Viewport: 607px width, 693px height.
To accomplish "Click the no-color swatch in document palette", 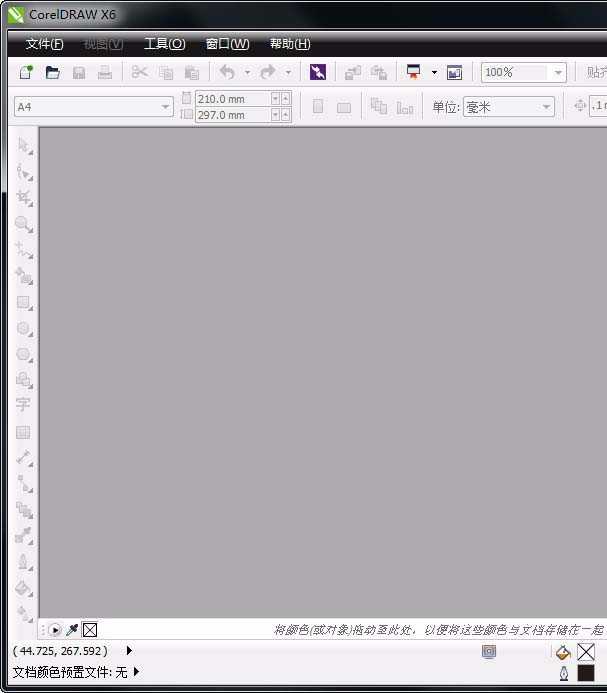I will pyautogui.click(x=90, y=630).
